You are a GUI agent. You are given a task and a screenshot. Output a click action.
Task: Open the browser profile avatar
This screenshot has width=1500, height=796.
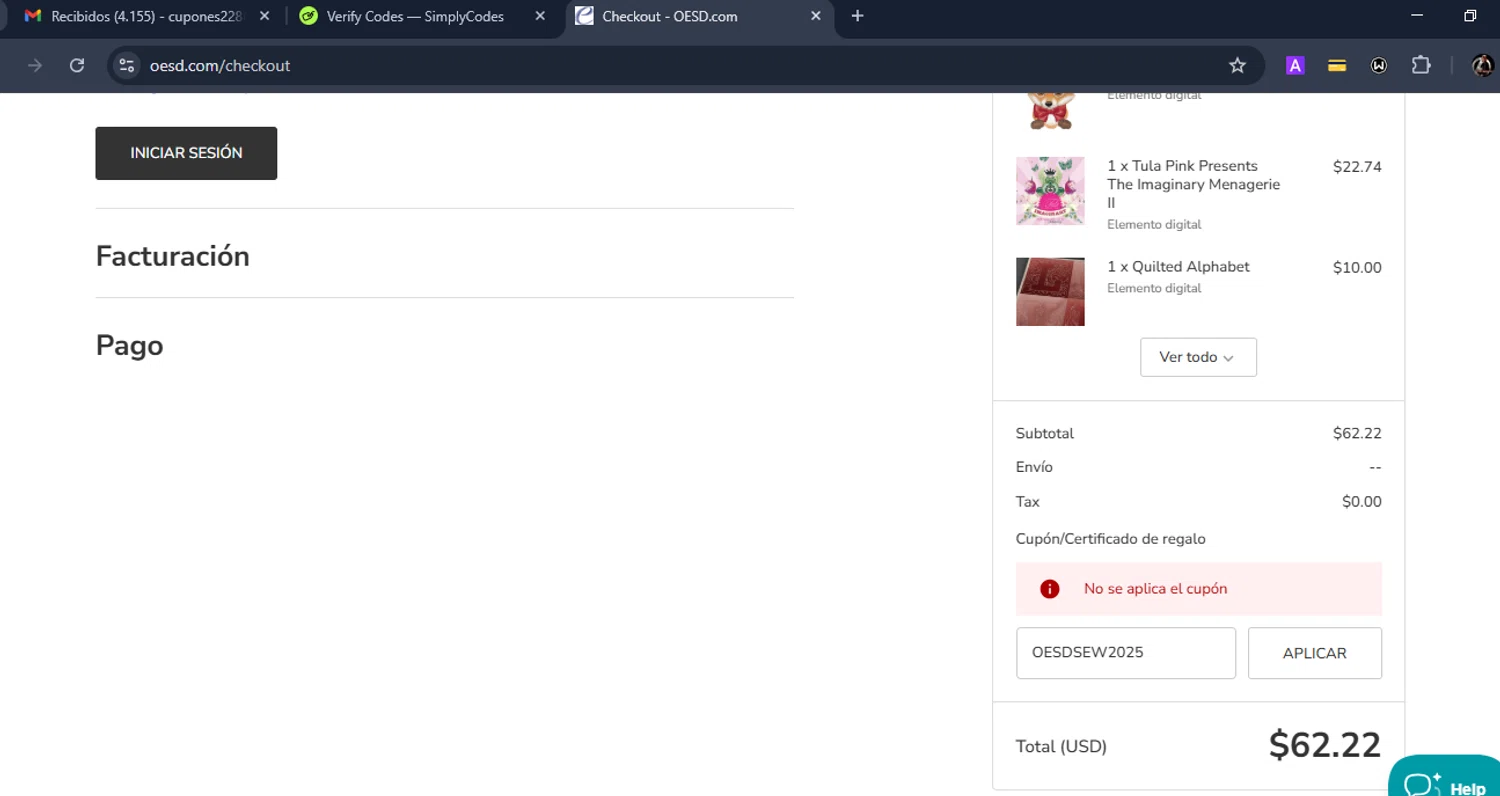tap(1482, 66)
